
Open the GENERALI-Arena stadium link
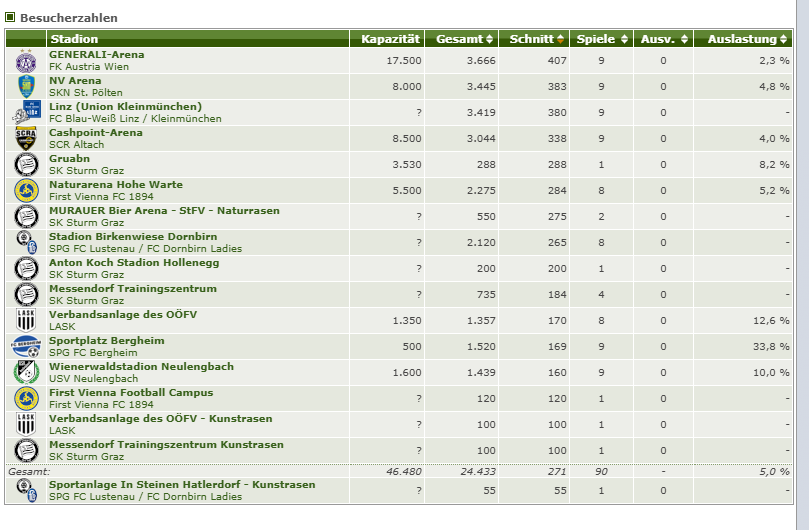coord(96,55)
